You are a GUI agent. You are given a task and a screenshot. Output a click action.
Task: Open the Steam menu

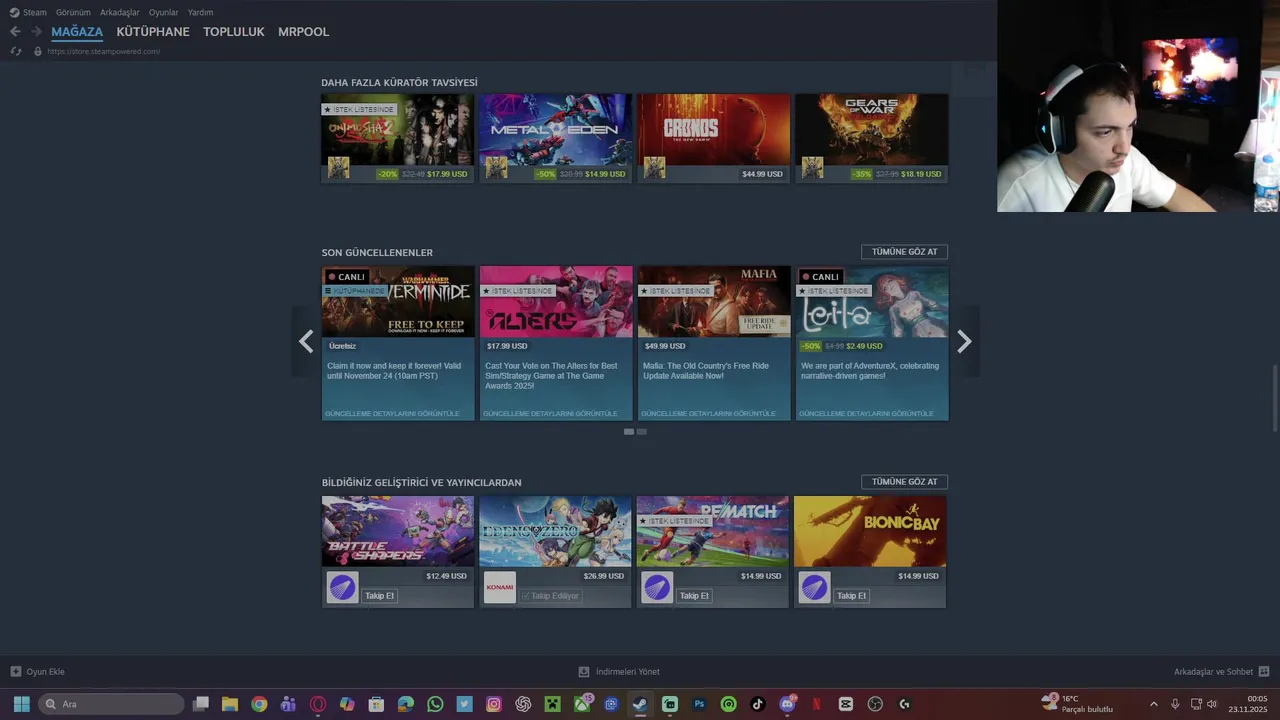coord(35,12)
